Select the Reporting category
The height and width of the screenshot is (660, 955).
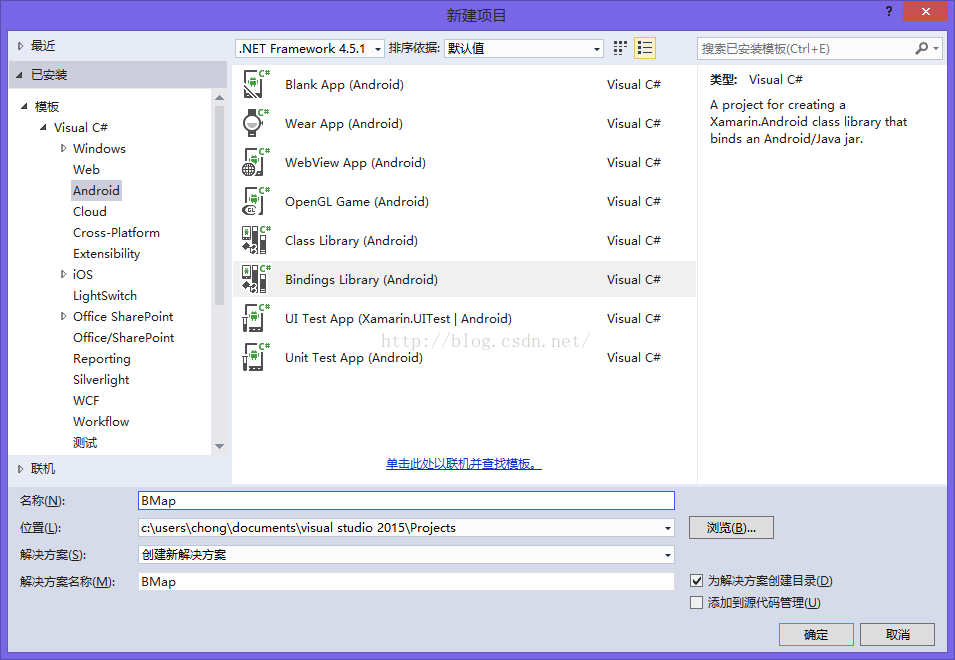coord(102,359)
